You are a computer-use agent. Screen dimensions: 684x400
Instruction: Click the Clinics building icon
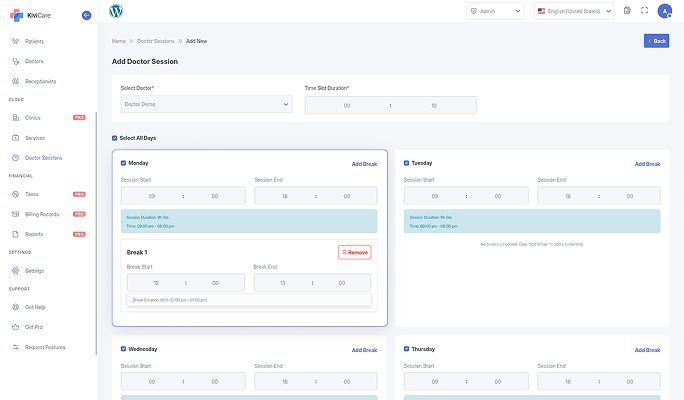tap(16, 118)
